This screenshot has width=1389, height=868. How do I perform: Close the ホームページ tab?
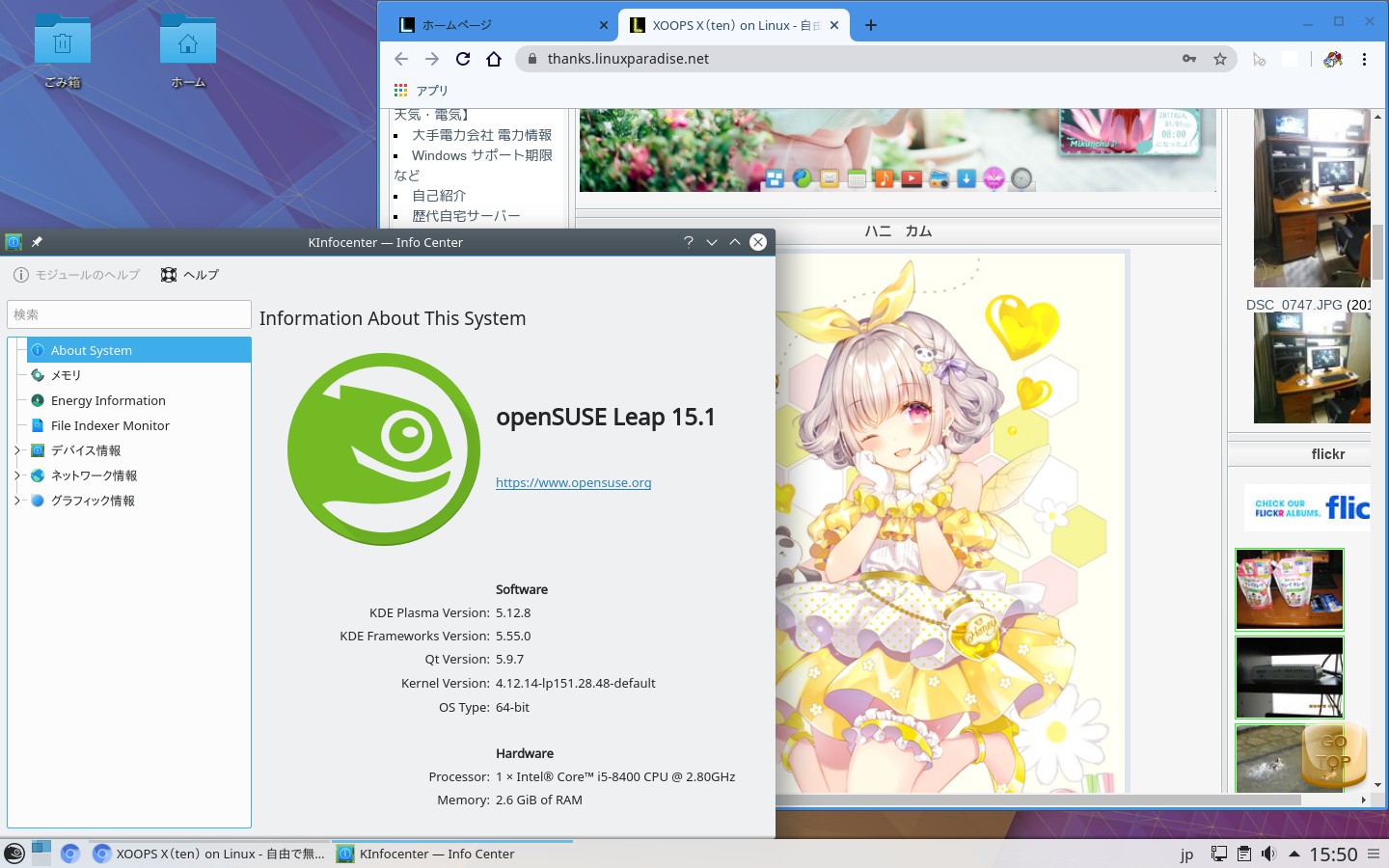pos(604,25)
